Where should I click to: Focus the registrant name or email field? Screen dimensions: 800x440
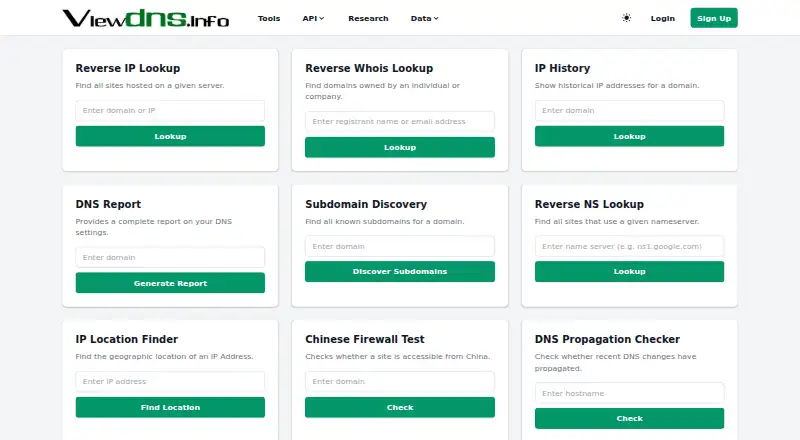click(400, 121)
